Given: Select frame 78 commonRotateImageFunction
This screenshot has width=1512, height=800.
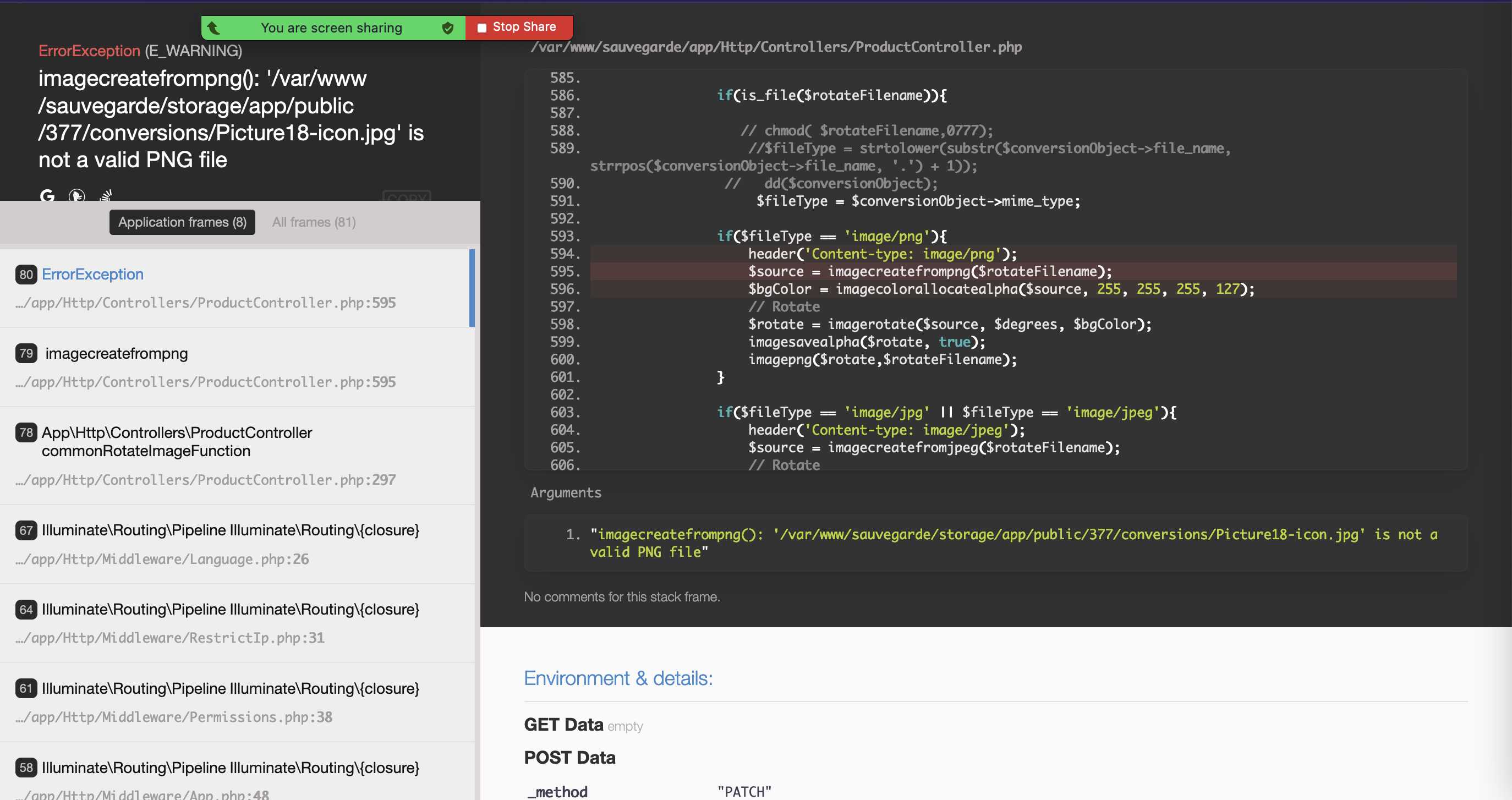Looking at the screenshot, I should (x=237, y=456).
